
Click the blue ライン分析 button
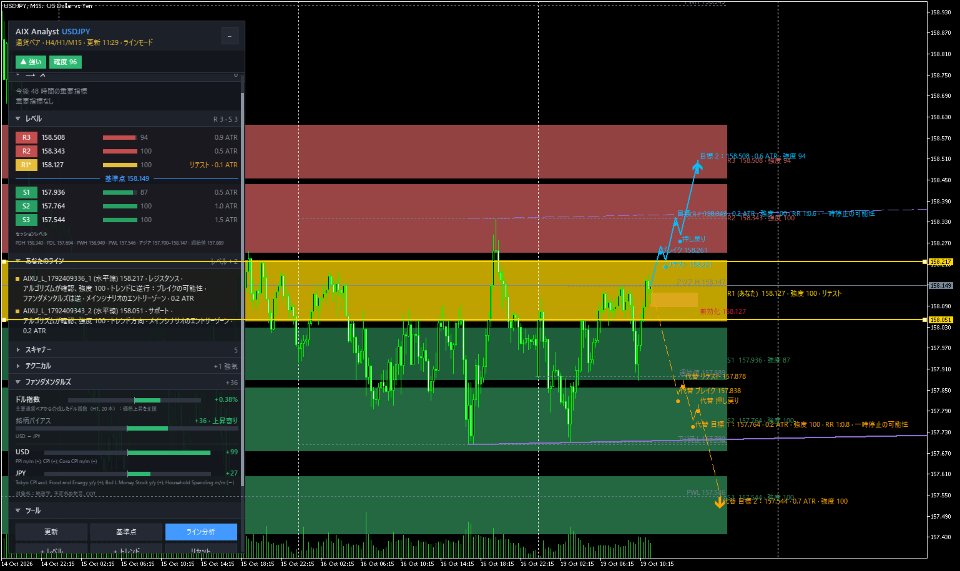(201, 532)
